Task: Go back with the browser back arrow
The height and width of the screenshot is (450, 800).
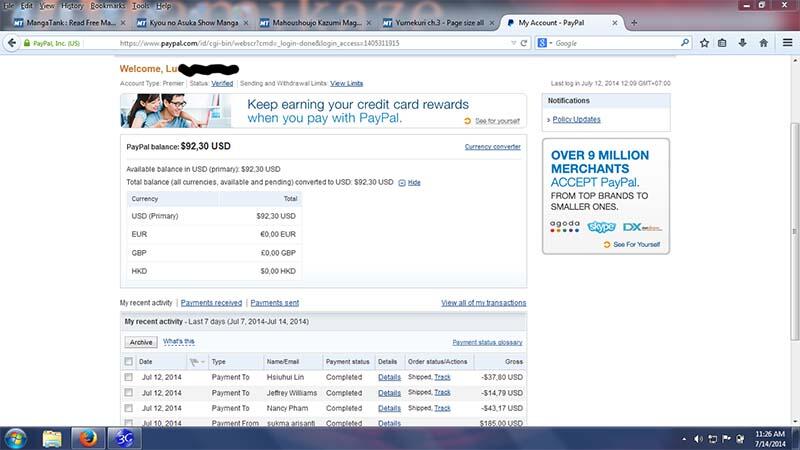Action: [x=12, y=43]
